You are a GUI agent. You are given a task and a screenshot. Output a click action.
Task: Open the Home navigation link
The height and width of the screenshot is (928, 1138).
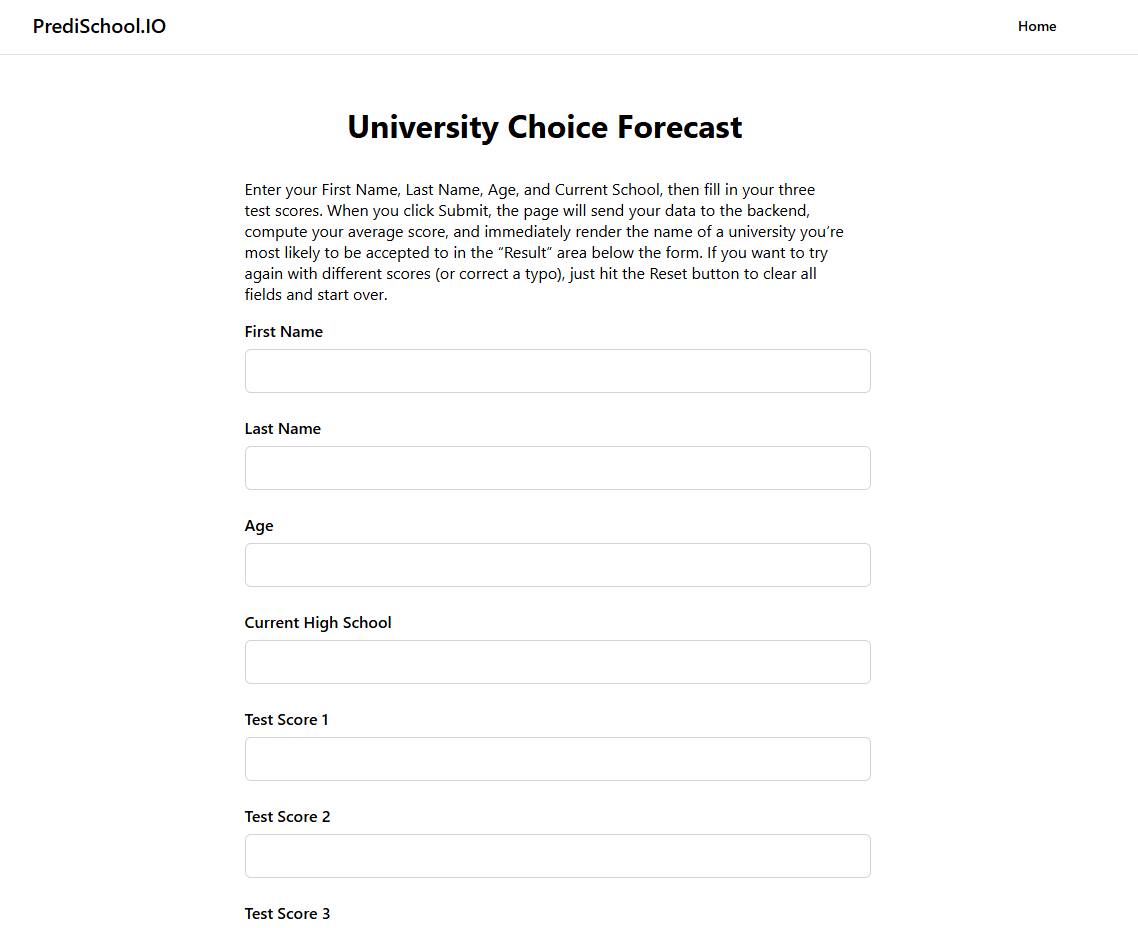click(1037, 27)
